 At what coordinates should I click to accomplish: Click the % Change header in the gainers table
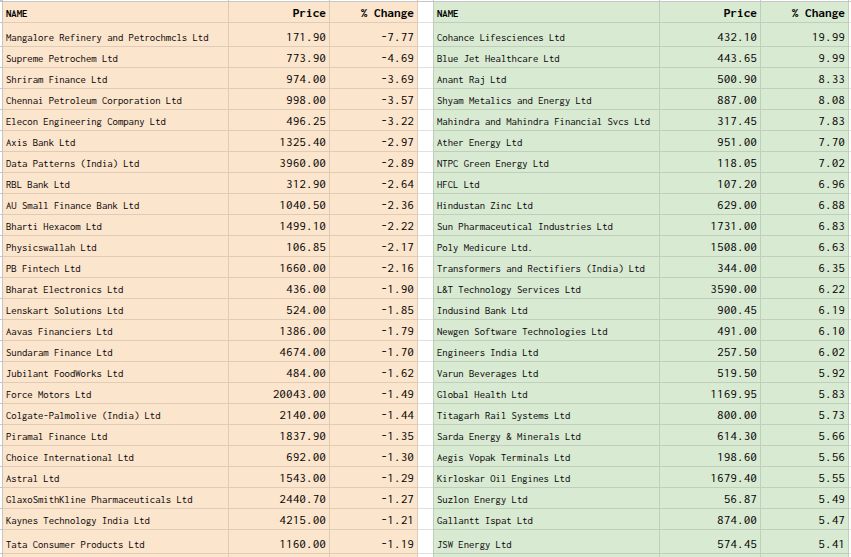(817, 13)
